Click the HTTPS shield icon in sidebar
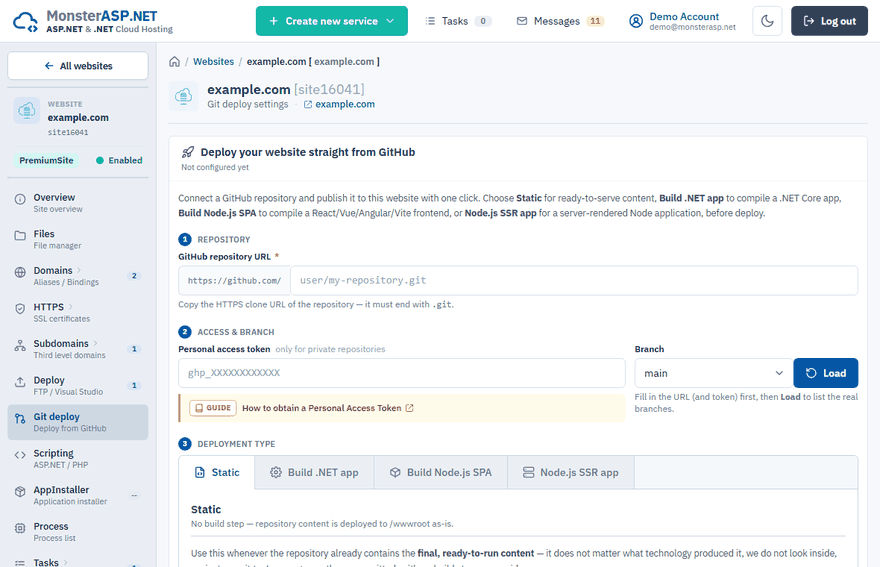 point(20,309)
